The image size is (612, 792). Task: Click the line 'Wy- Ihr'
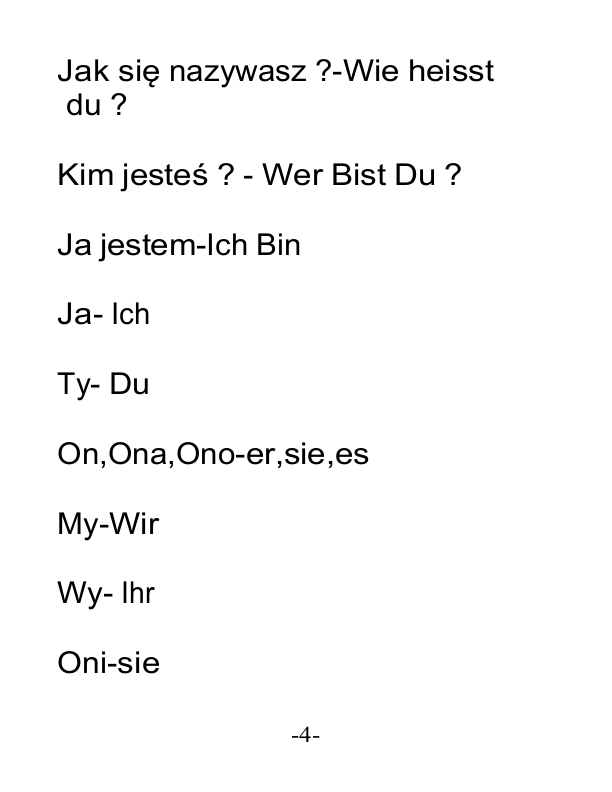pos(106,594)
